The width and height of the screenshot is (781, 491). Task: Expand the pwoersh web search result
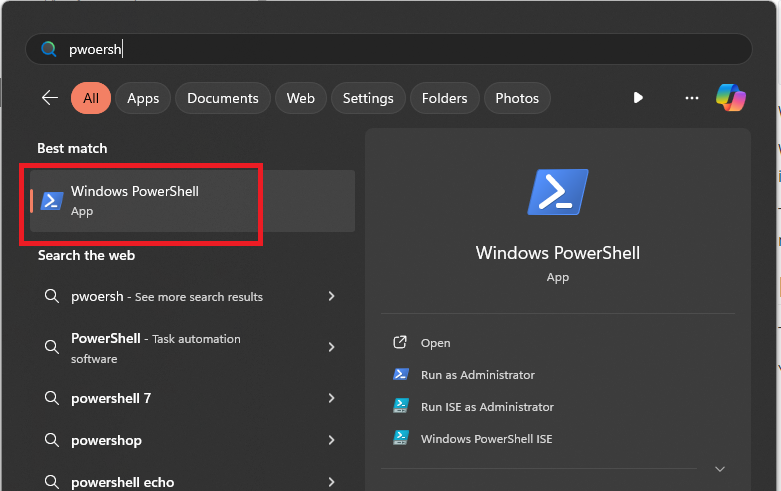(x=331, y=297)
